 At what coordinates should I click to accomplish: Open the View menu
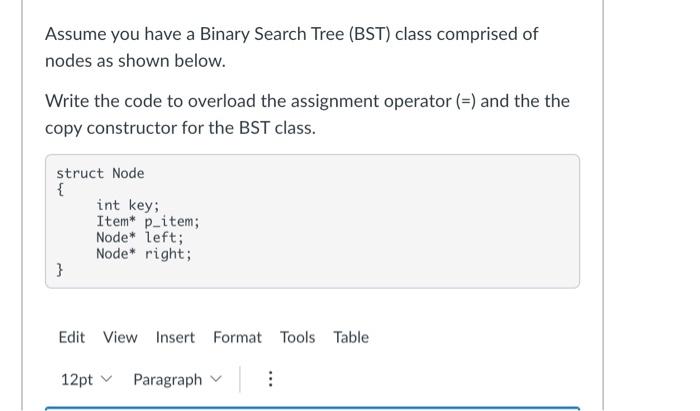click(x=120, y=337)
